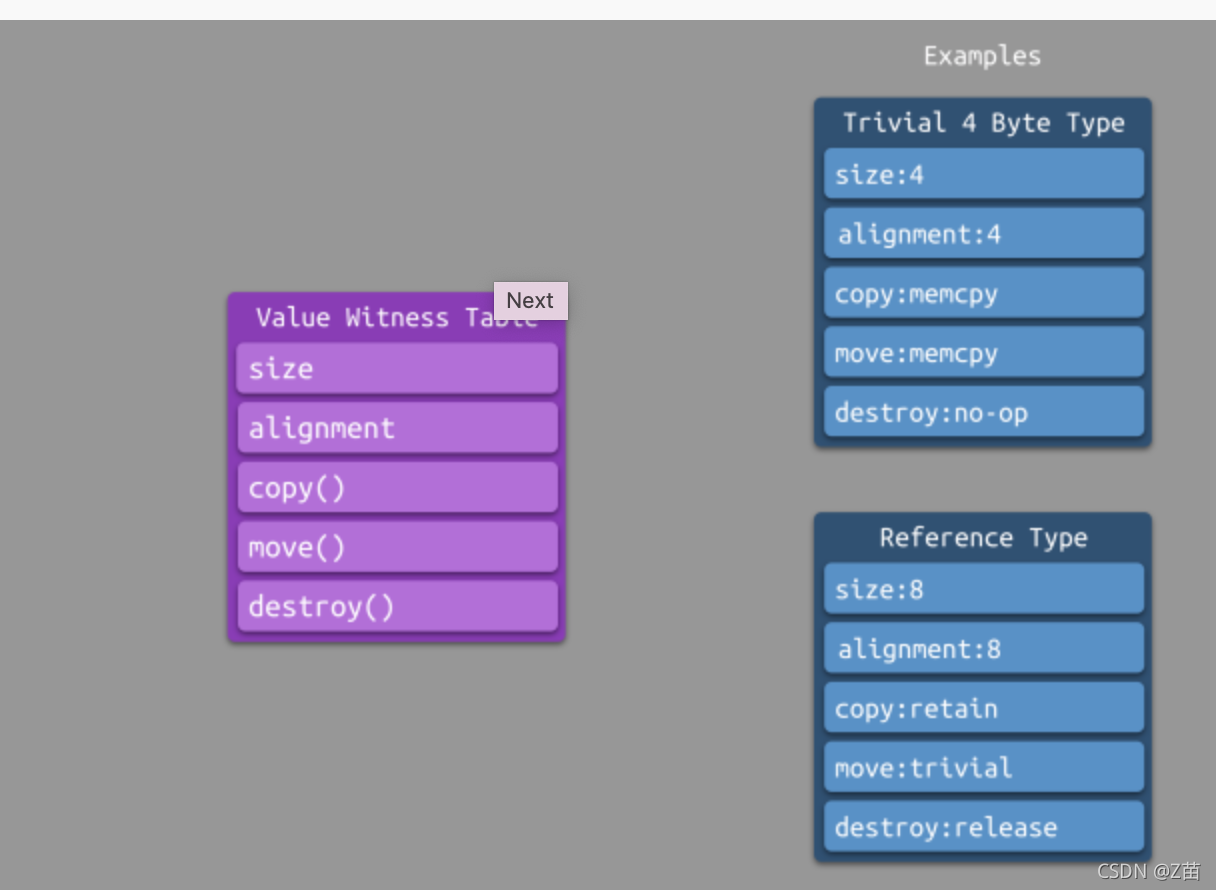Click the destroy:no-op row
Image resolution: width=1216 pixels, height=890 pixels.
pos(984,412)
